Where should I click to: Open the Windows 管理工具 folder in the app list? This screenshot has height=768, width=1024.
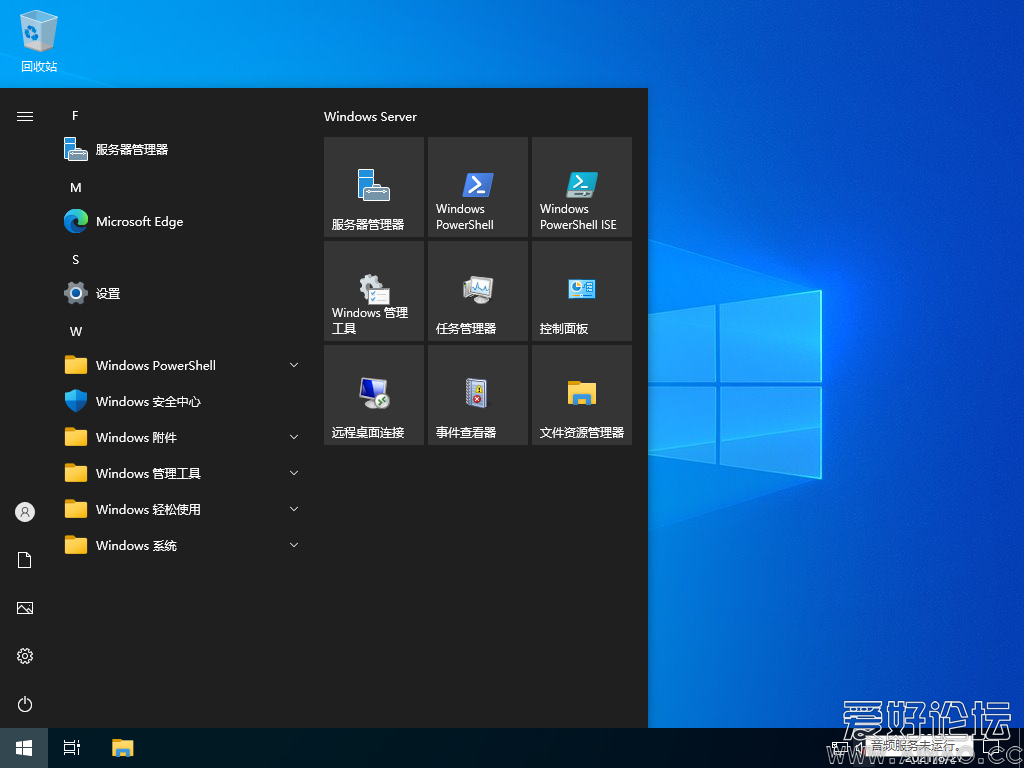[183, 473]
